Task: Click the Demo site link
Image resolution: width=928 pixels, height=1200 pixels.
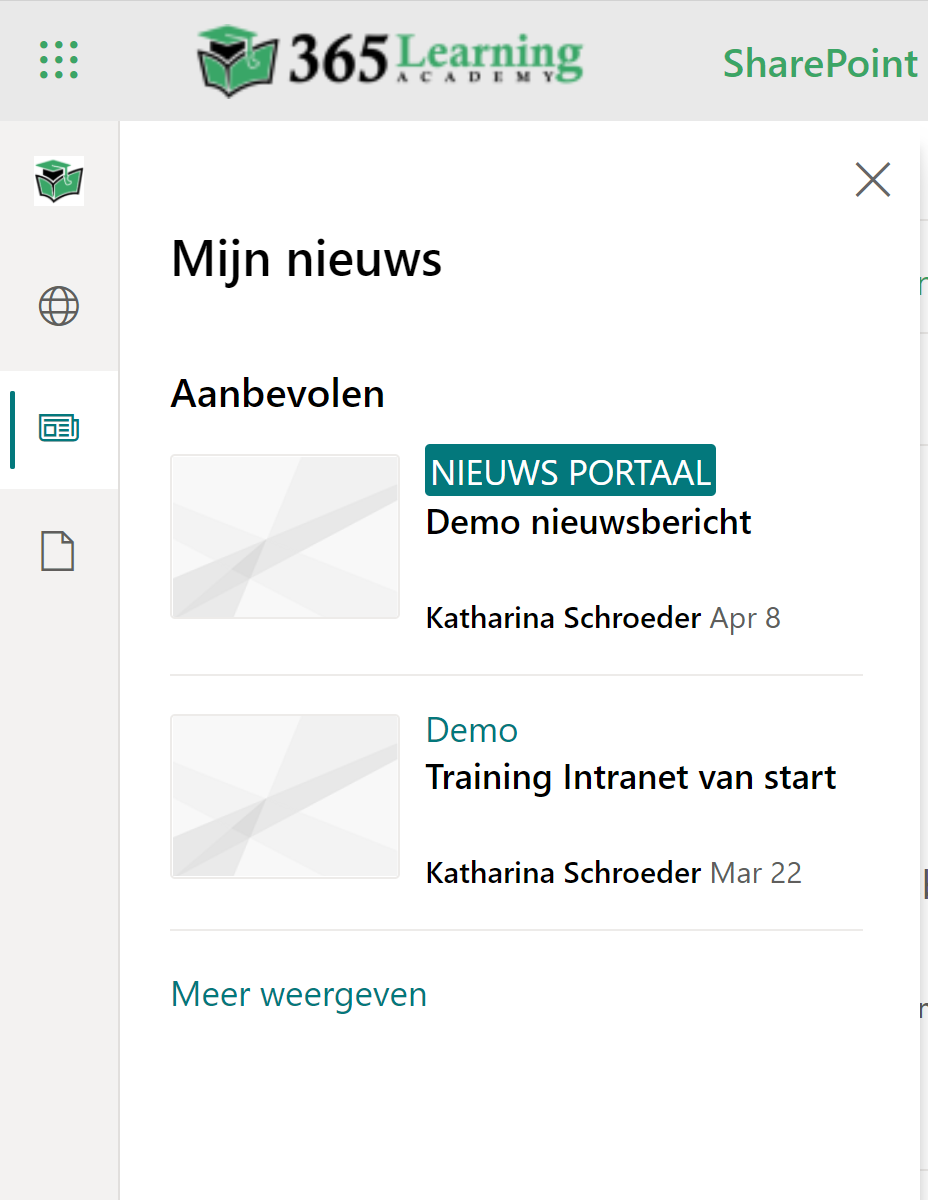Action: (472, 730)
